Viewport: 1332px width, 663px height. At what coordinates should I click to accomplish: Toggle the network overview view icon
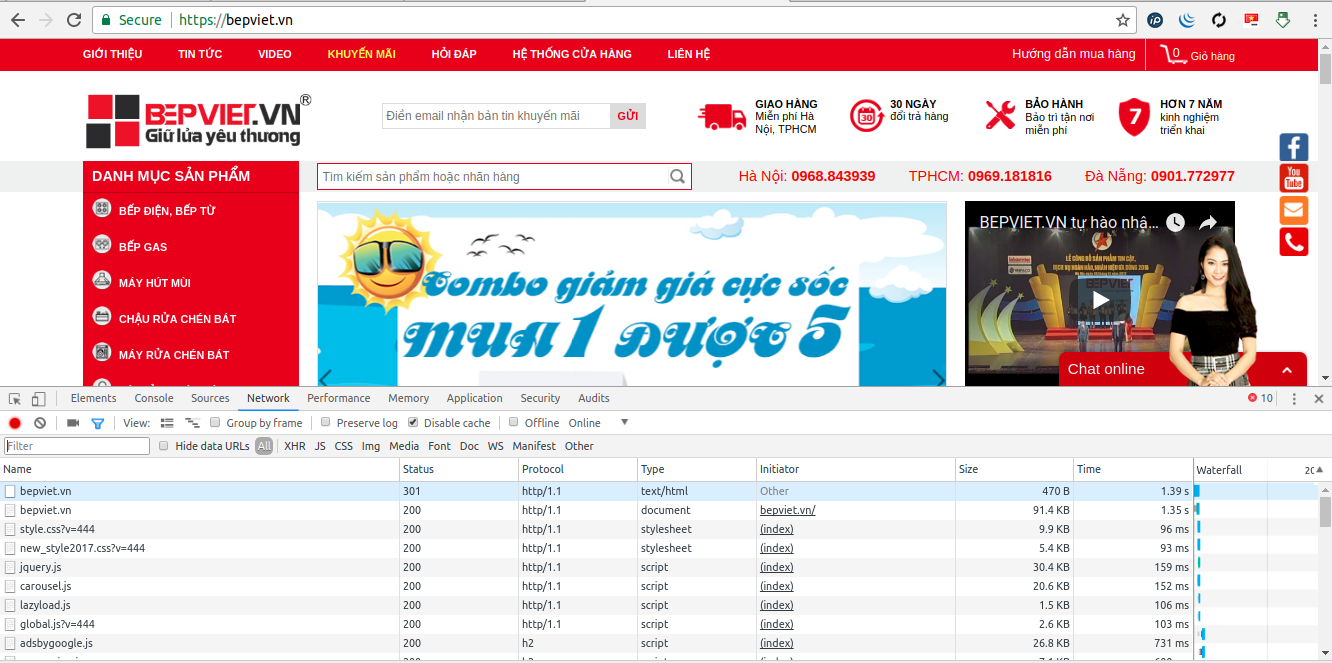coord(192,423)
